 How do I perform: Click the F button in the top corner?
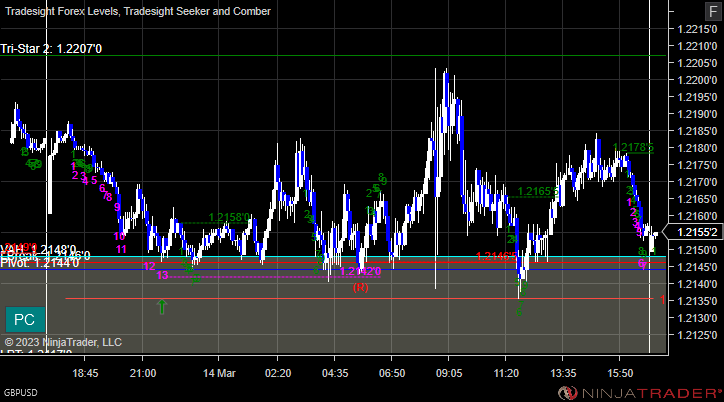tap(713, 11)
